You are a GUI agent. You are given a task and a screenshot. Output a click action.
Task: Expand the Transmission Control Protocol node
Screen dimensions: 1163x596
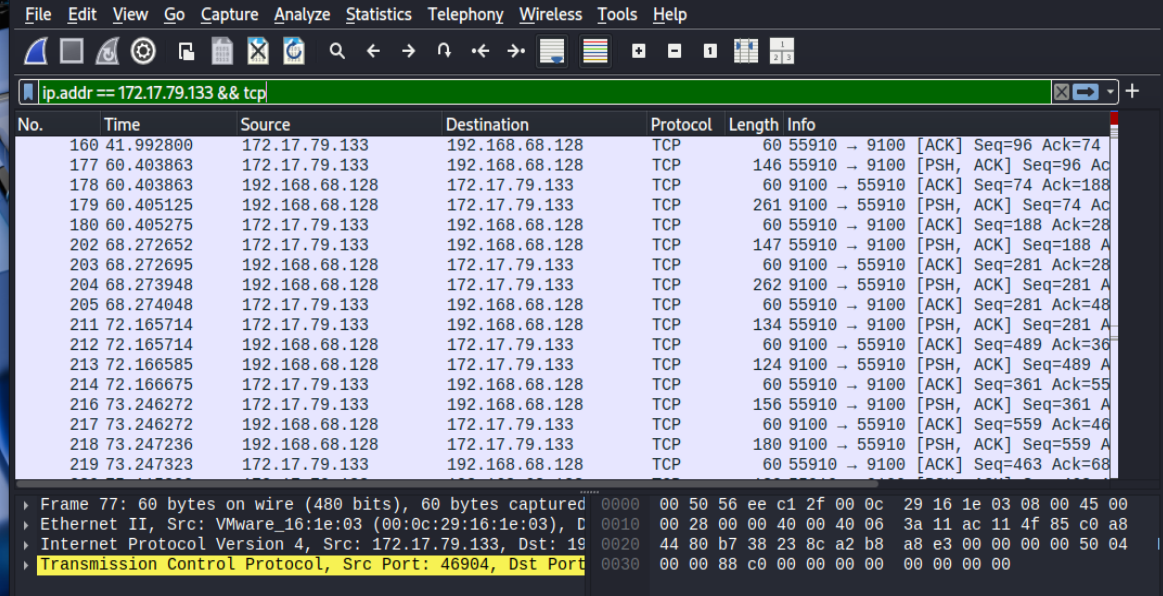[26, 565]
